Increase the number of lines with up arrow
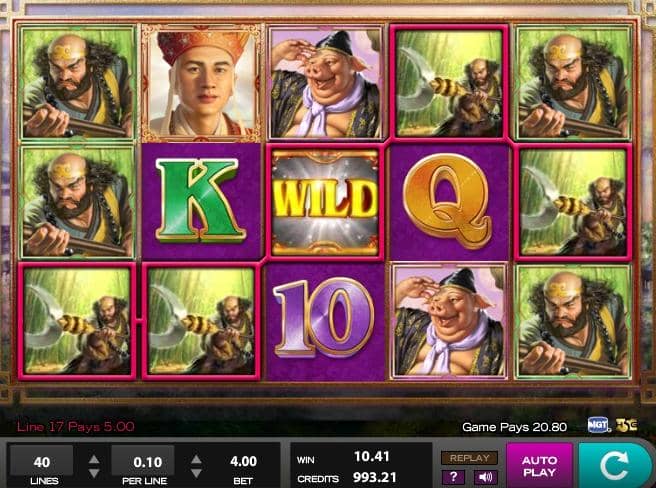Image resolution: width=656 pixels, height=488 pixels. click(x=94, y=460)
